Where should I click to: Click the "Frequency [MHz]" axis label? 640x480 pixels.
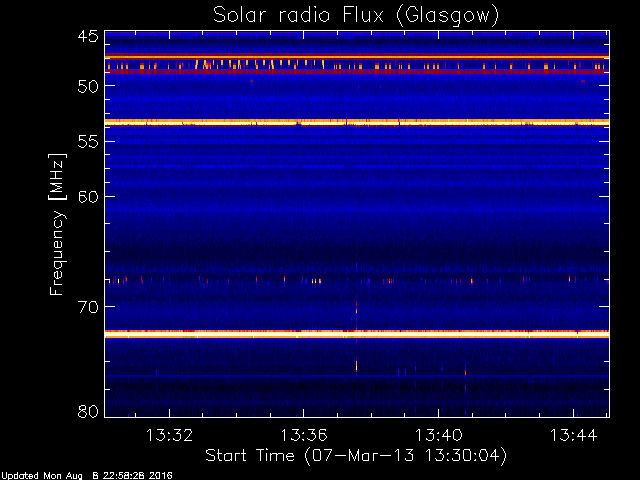tap(57, 224)
